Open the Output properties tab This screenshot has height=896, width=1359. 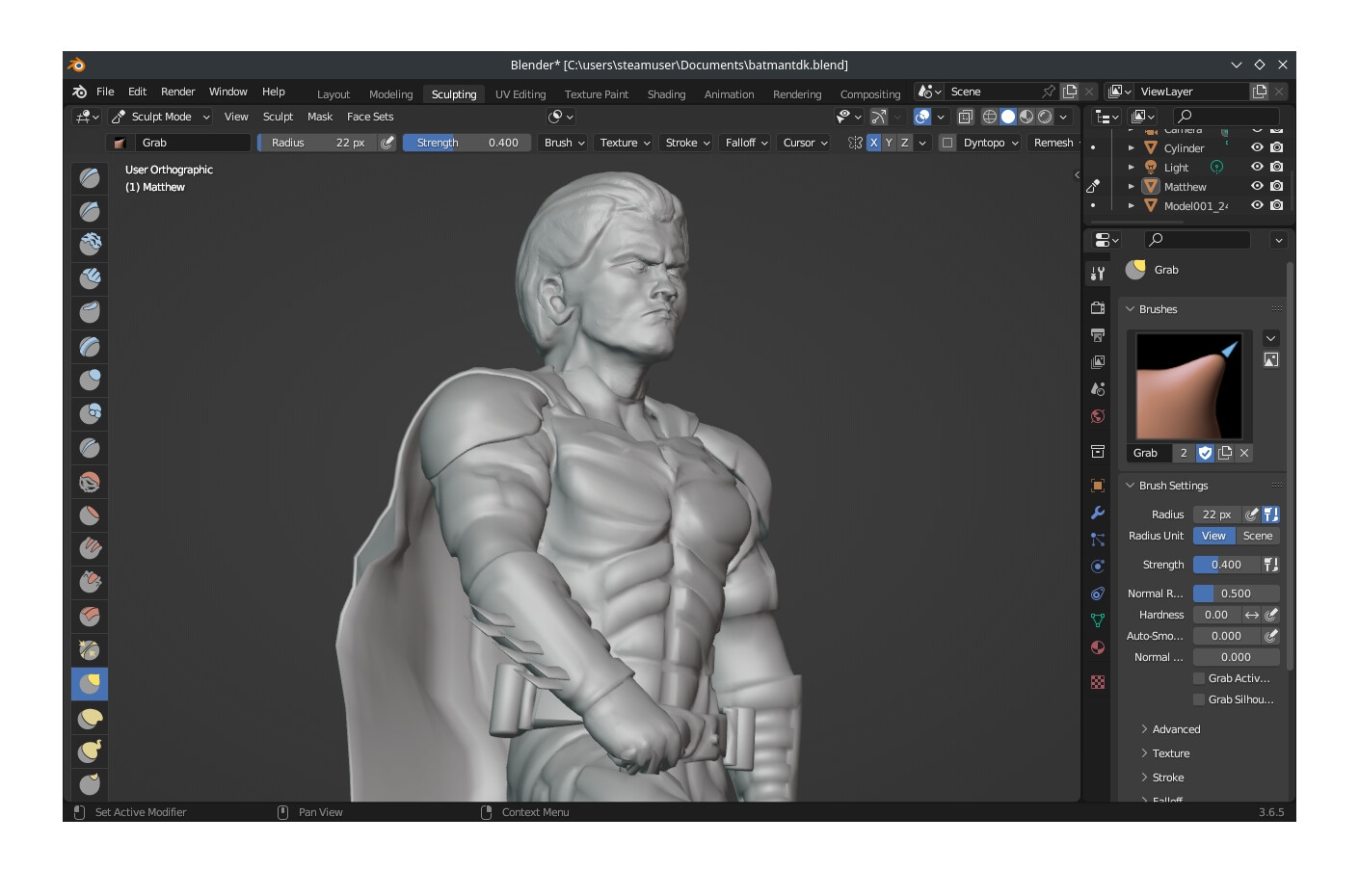click(1098, 335)
